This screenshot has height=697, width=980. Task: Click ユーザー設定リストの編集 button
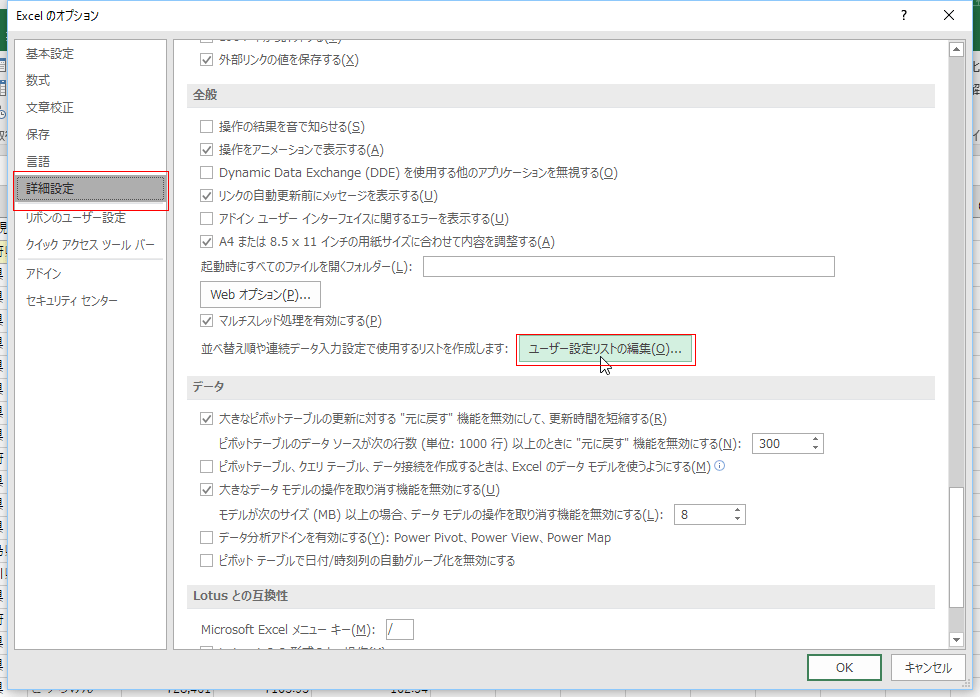pos(605,349)
